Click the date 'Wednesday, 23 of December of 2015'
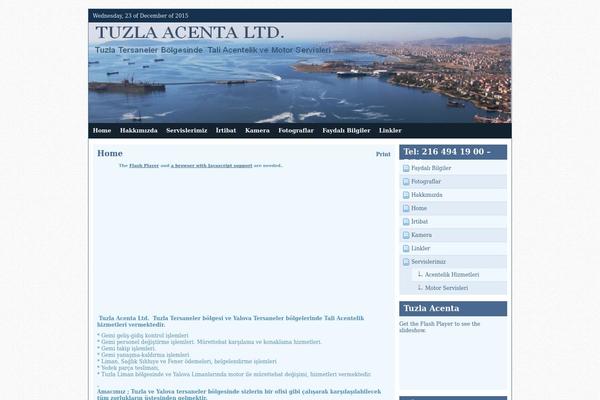This screenshot has width=600, height=400. pos(140,16)
